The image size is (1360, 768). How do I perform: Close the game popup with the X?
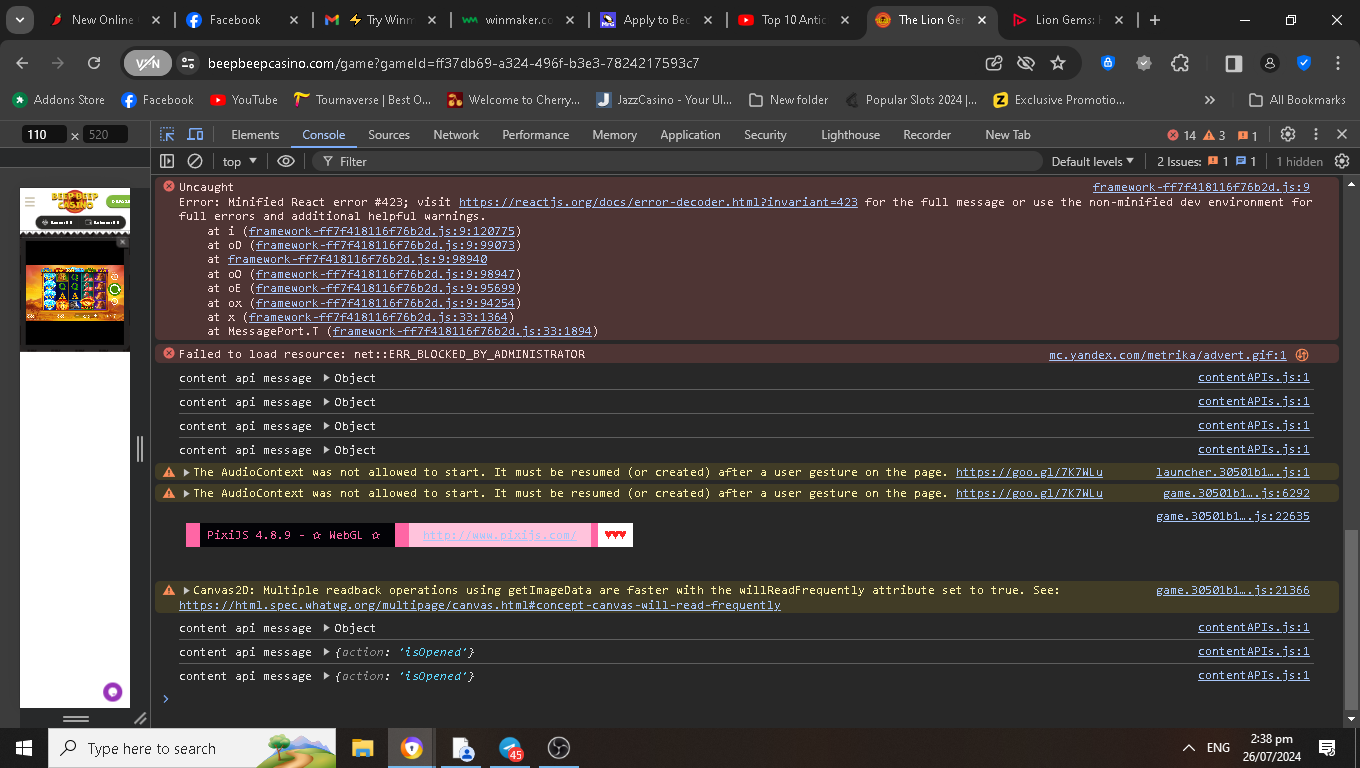pyautogui.click(x=122, y=241)
